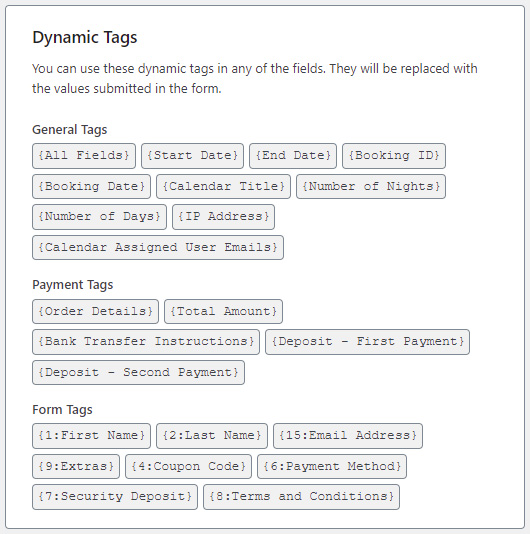530x534 pixels.
Task: Click the {6:Payment Method} tag
Action: coord(332,467)
